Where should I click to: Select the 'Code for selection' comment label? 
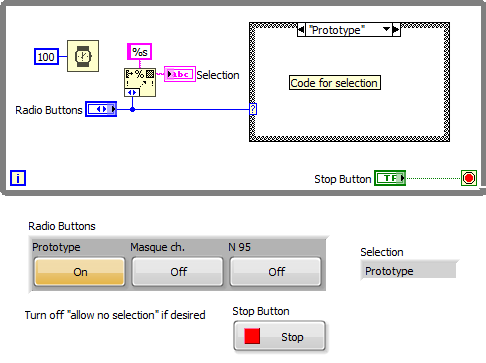coord(334,83)
